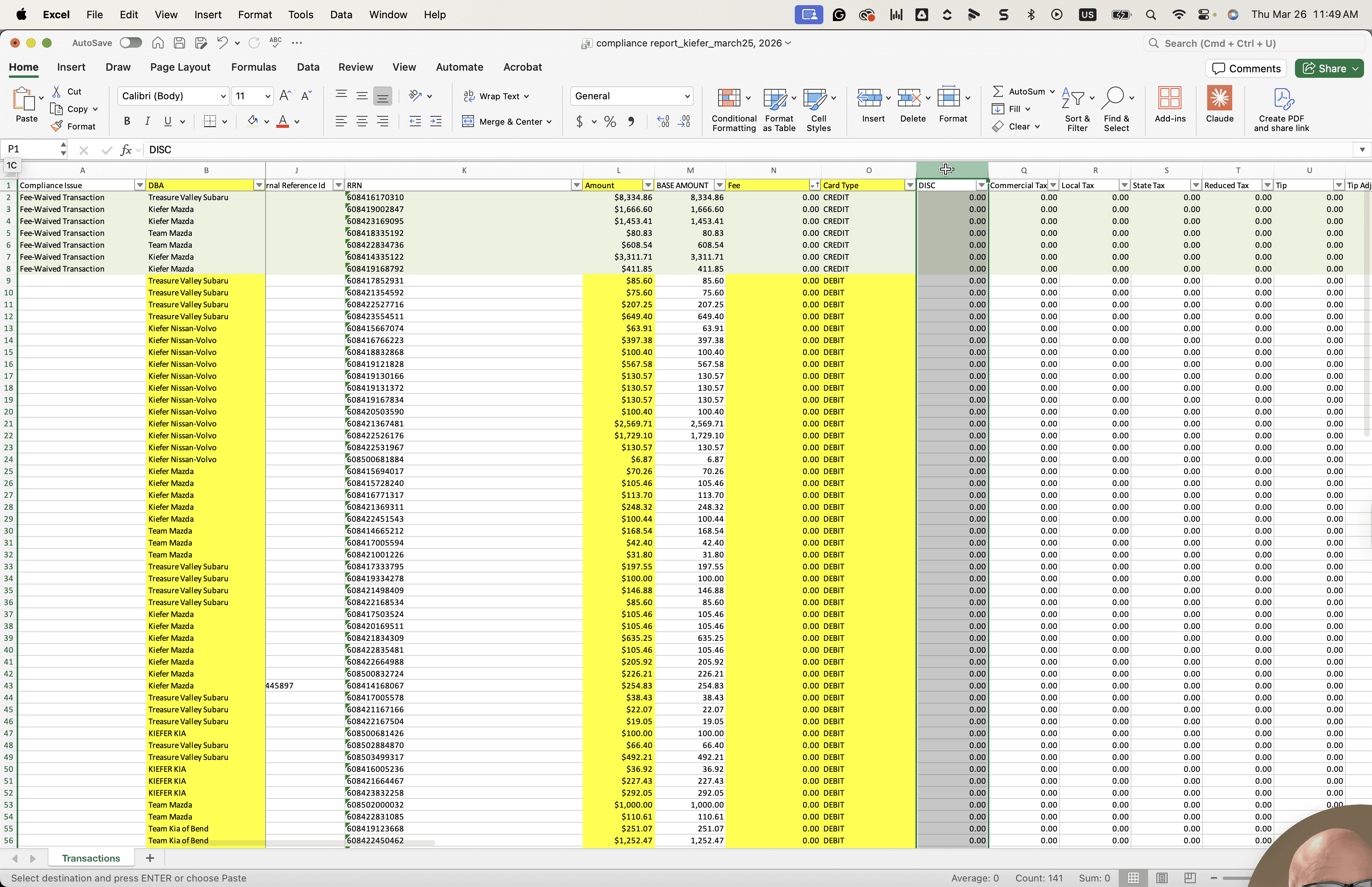This screenshot has width=1372, height=887.
Task: Click Create PDF and share link
Action: 1281,110
